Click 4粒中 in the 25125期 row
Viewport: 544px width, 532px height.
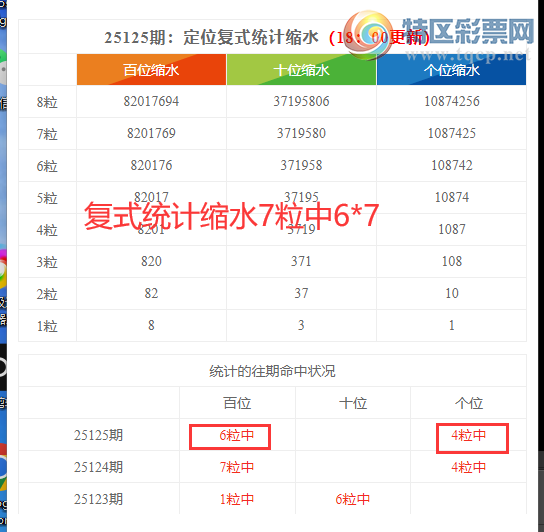(468, 435)
